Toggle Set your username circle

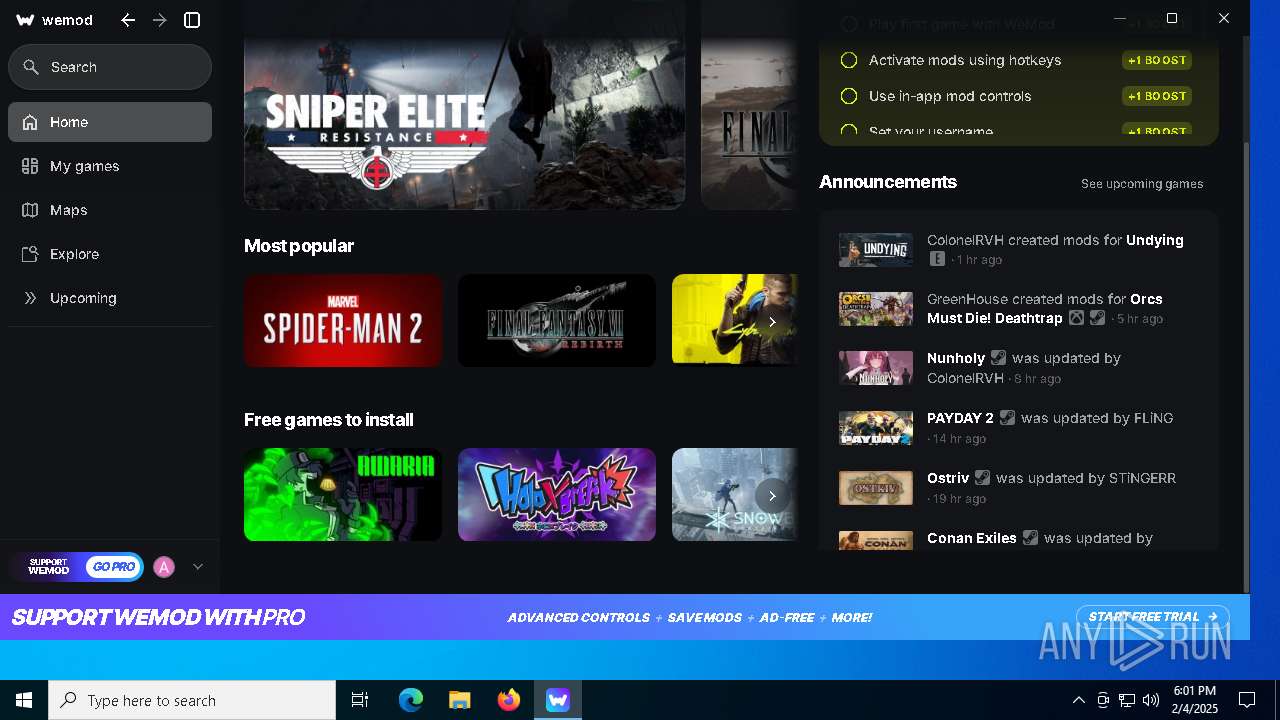point(849,131)
